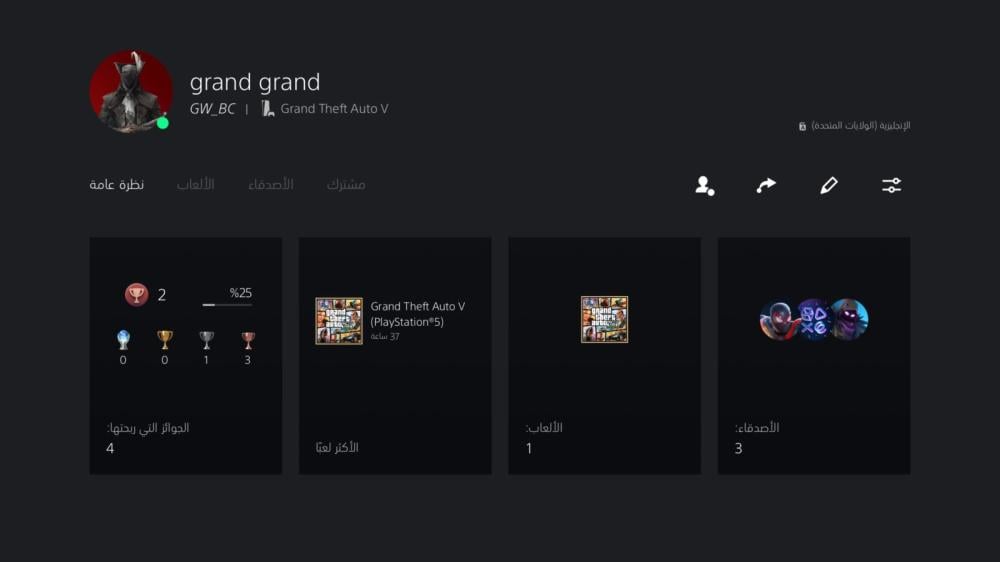
Task: Open the Grand Theft Auto V (PlayStation®5) most-played link
Action: pyautogui.click(x=417, y=313)
